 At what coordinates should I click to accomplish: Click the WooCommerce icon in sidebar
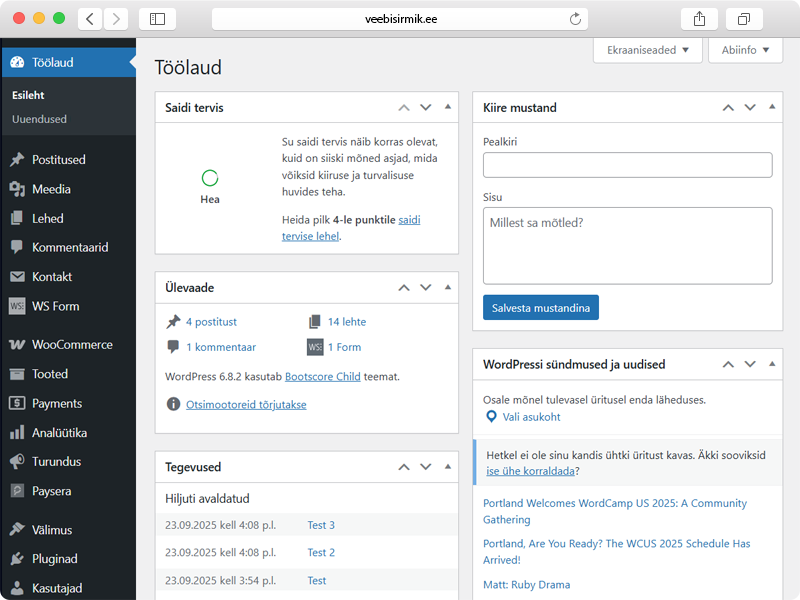16,345
